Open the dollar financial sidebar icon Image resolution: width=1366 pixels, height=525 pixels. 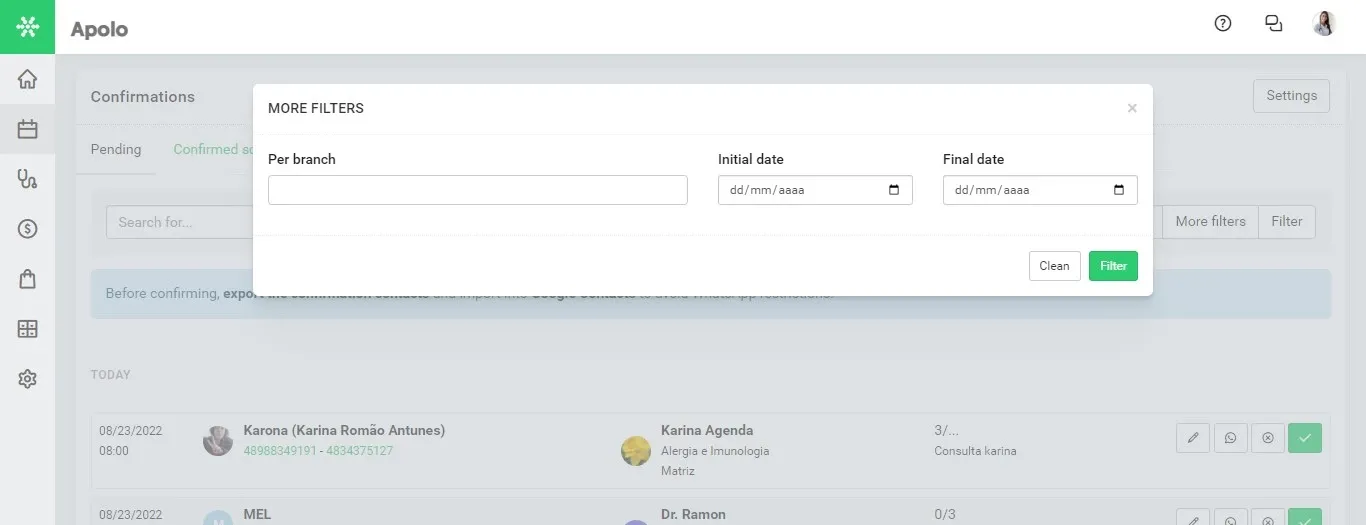click(x=27, y=229)
